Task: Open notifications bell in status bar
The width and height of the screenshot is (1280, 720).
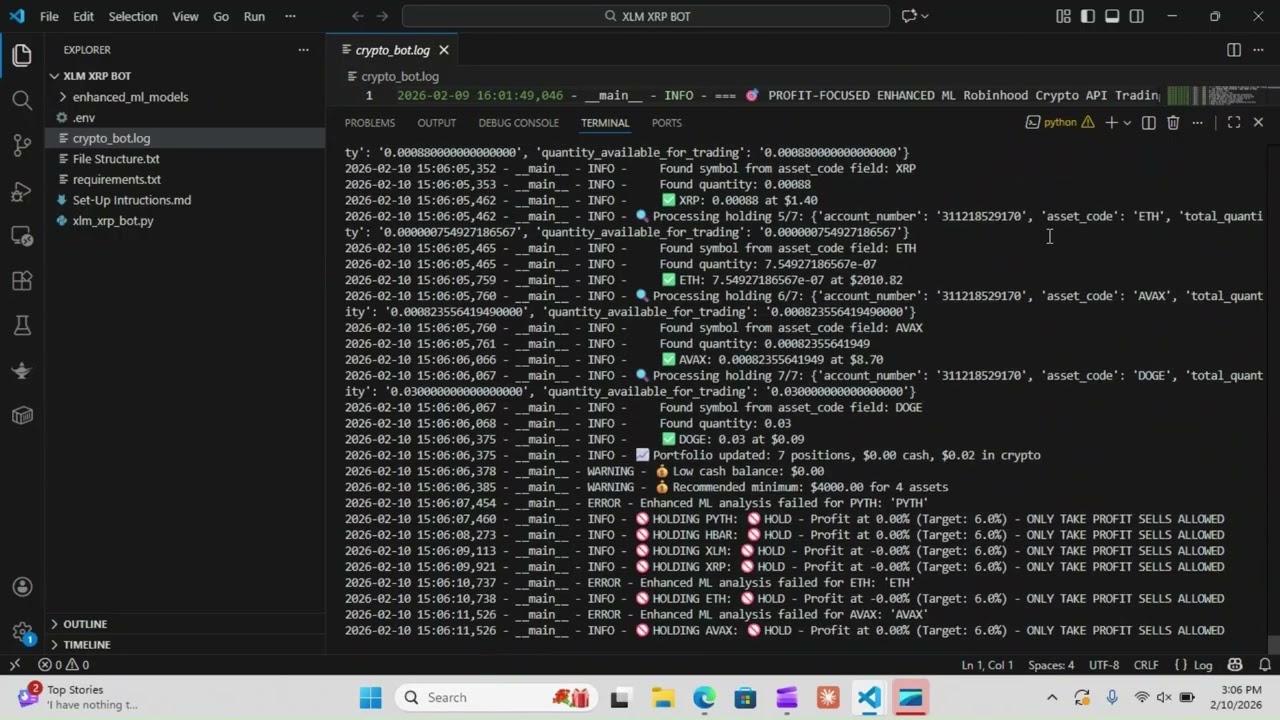Action: click(x=1265, y=665)
